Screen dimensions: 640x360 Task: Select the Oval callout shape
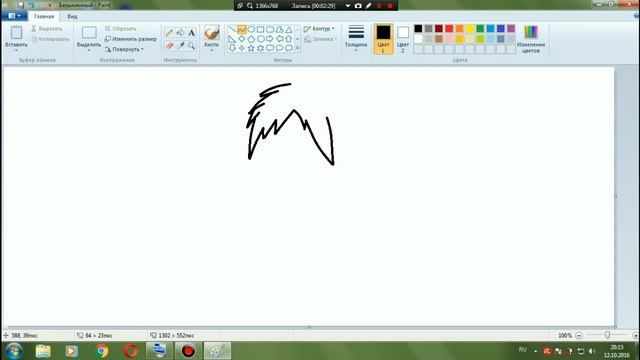click(279, 48)
